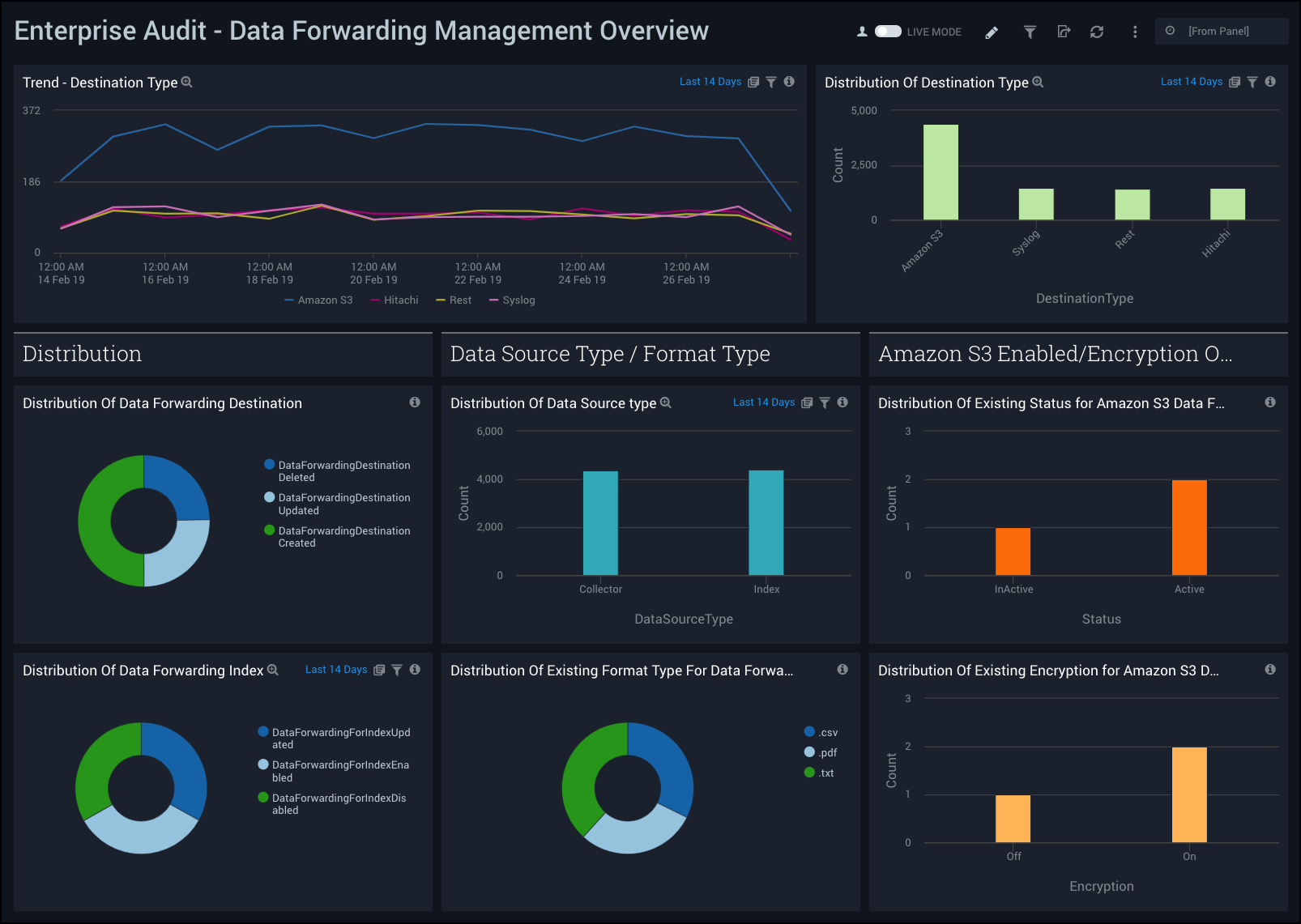1301x924 pixels.
Task: Click Last 14 Days link on Data Forwarding Index
Action: (x=335, y=670)
